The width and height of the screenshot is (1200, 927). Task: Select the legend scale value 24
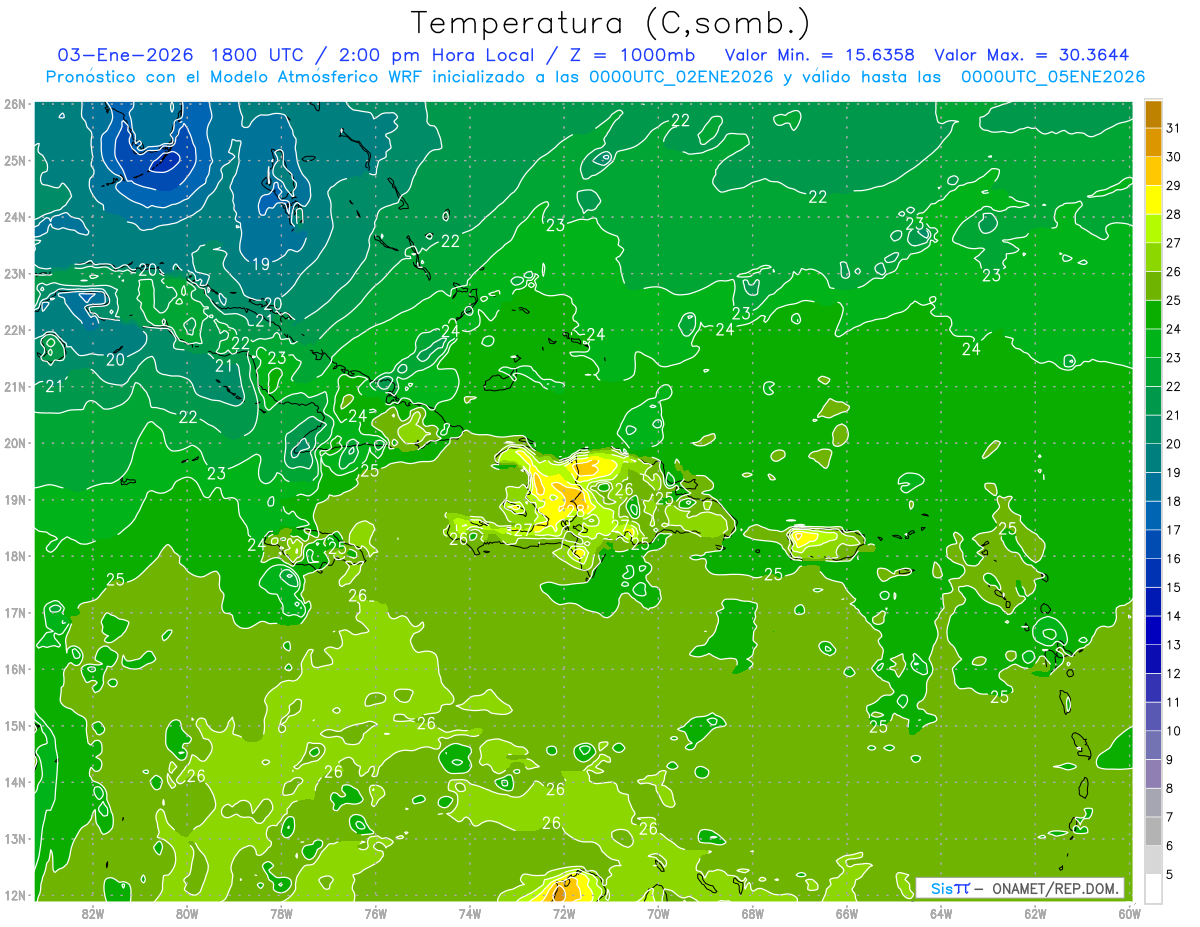(1173, 329)
